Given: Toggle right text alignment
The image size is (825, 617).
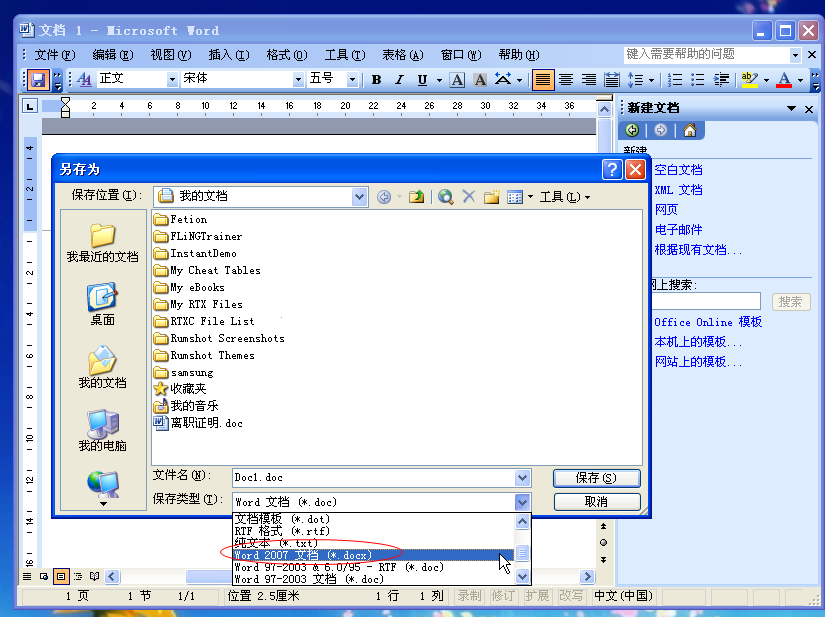Looking at the screenshot, I should point(589,80).
